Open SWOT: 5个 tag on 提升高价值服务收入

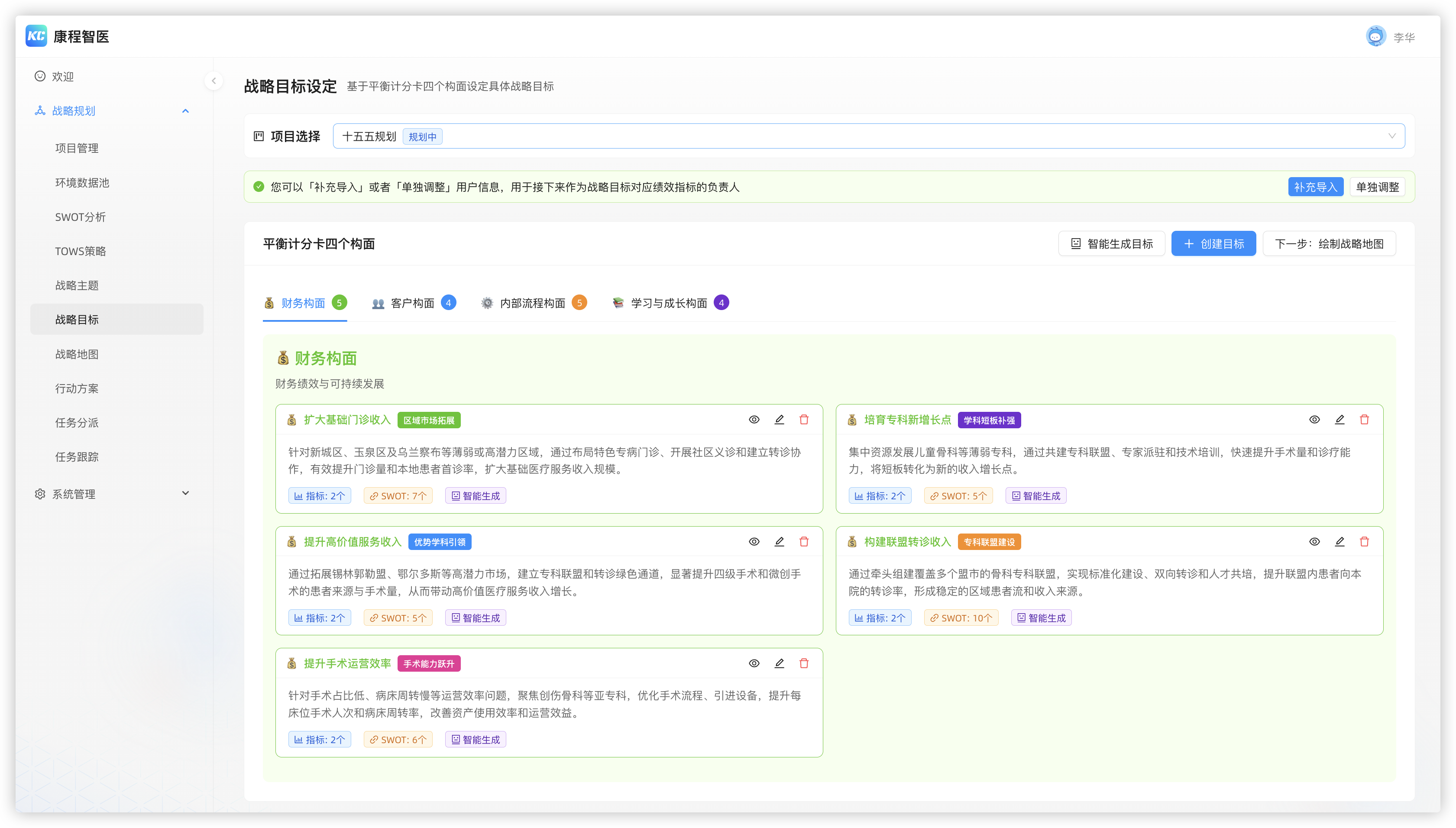pos(398,618)
